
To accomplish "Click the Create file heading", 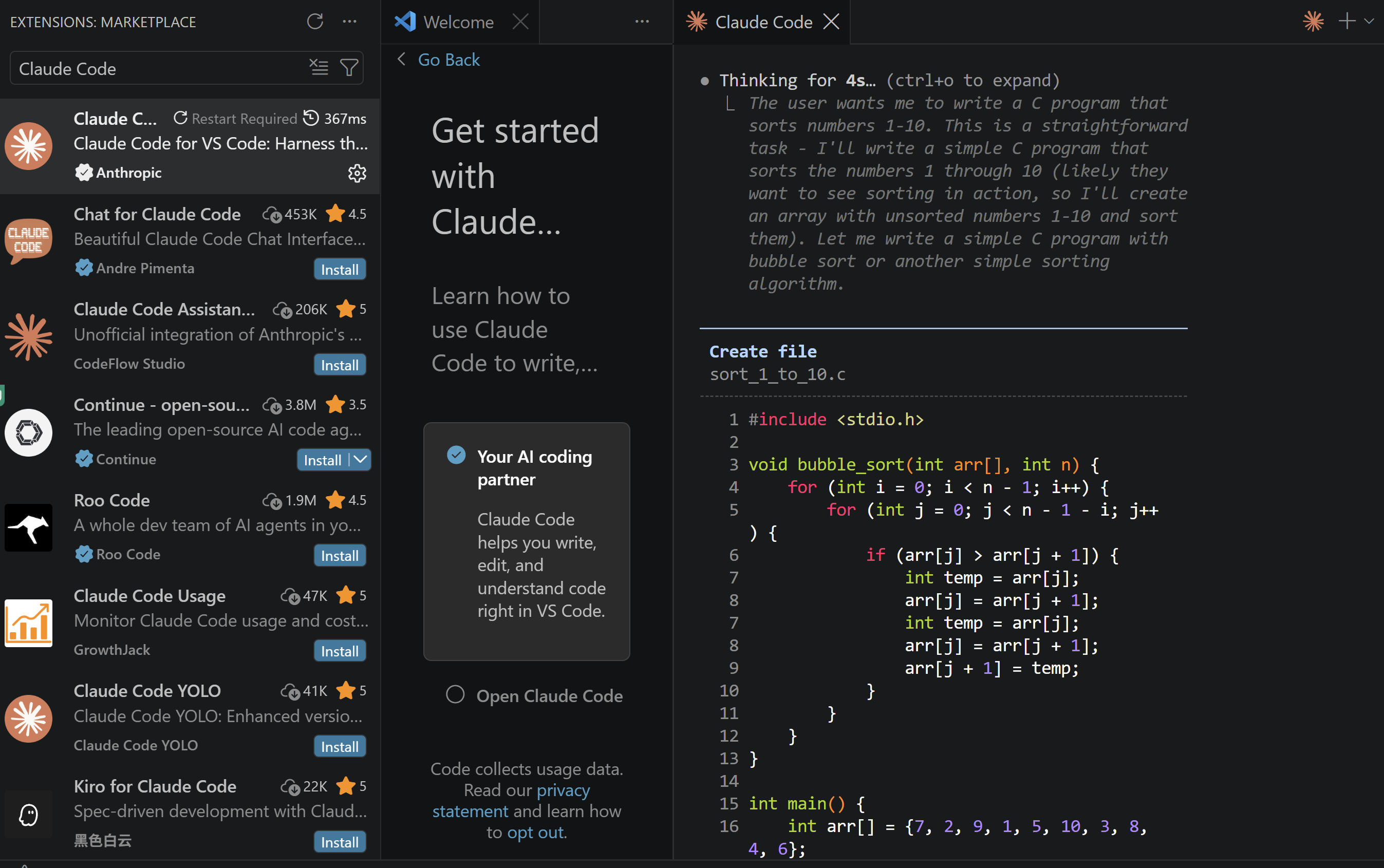I will click(x=763, y=351).
